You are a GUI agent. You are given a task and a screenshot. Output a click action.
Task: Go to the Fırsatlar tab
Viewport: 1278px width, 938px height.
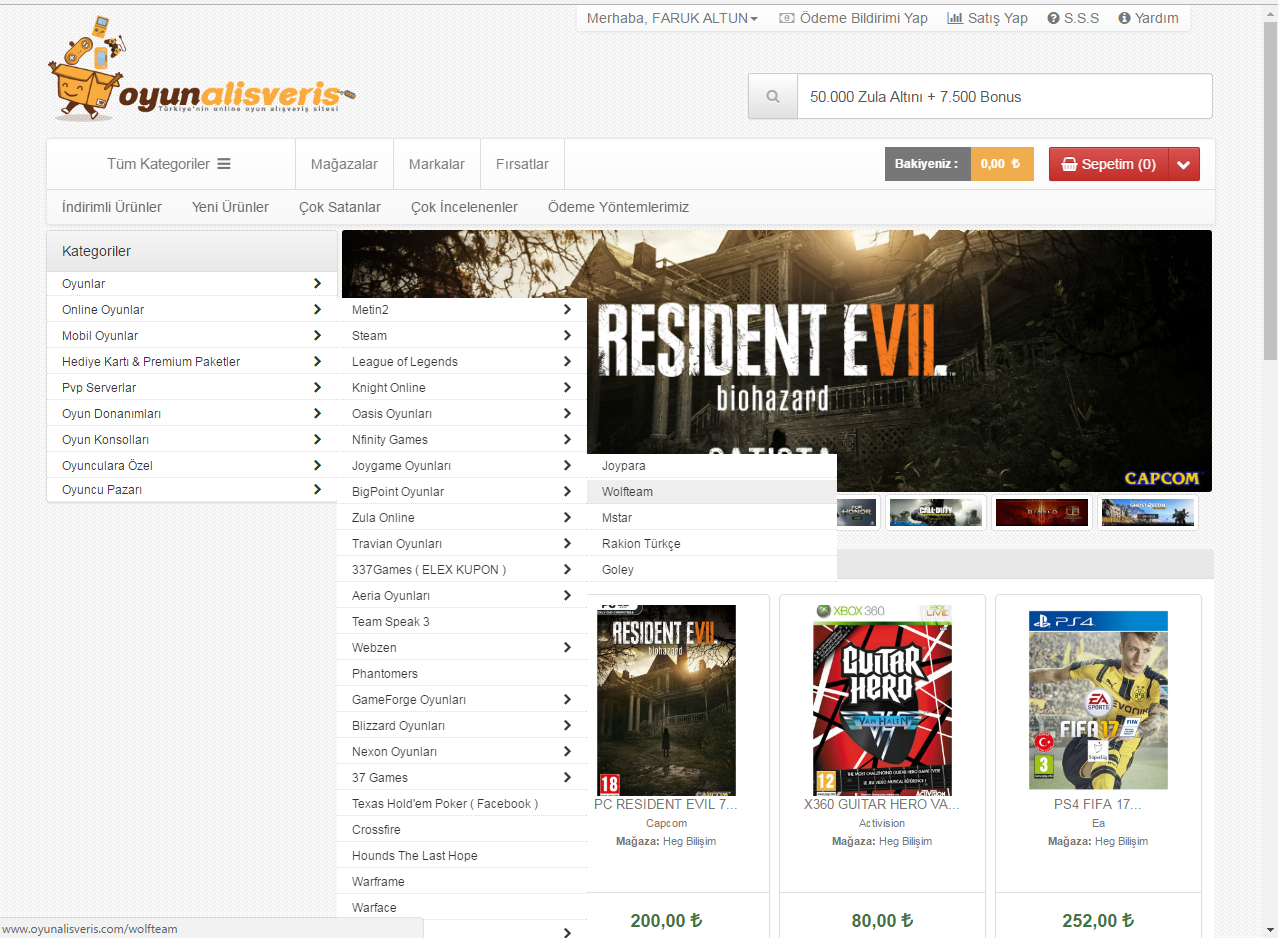tap(522, 164)
